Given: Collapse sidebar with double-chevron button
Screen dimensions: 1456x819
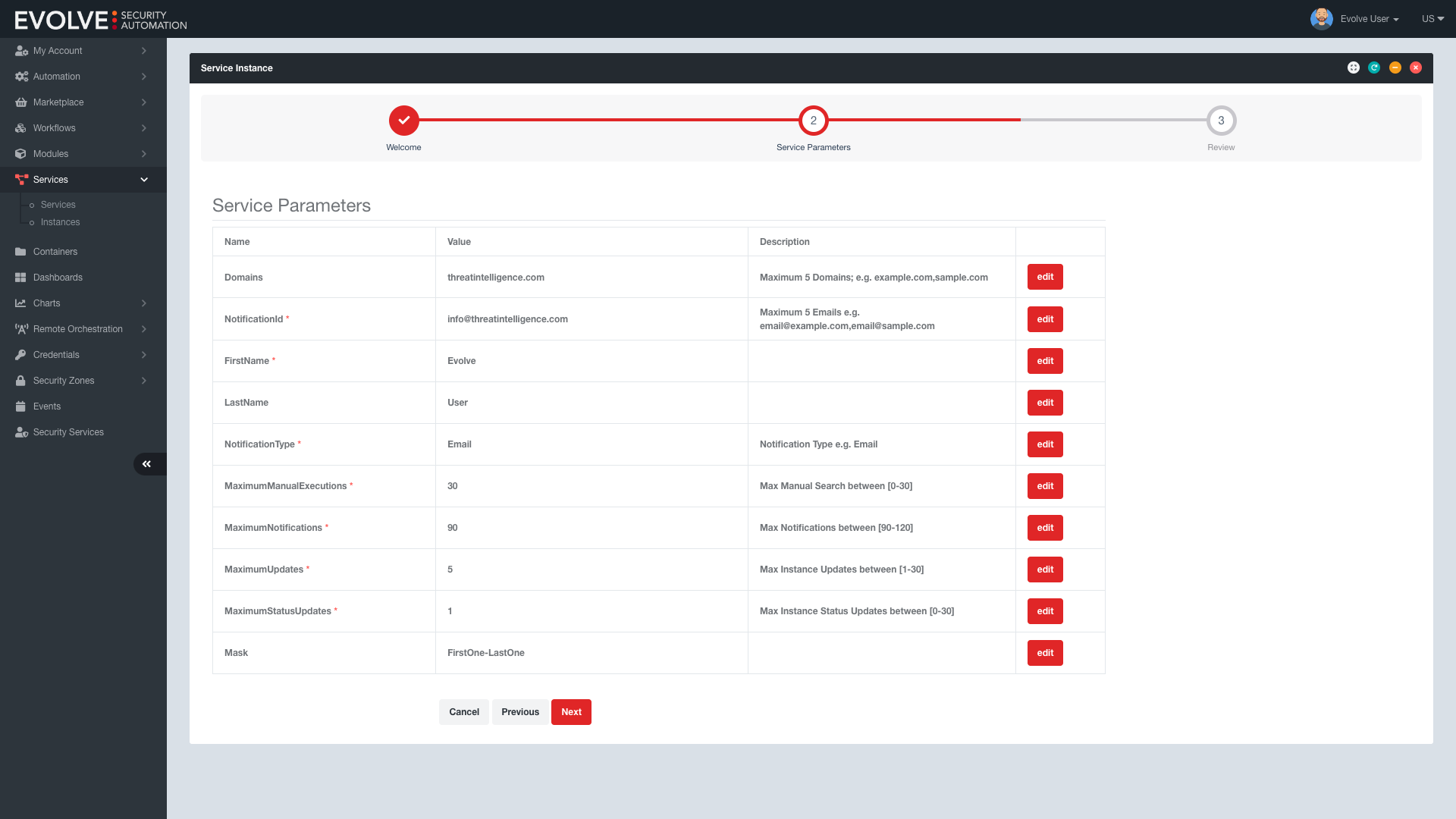Looking at the screenshot, I should coord(147,464).
